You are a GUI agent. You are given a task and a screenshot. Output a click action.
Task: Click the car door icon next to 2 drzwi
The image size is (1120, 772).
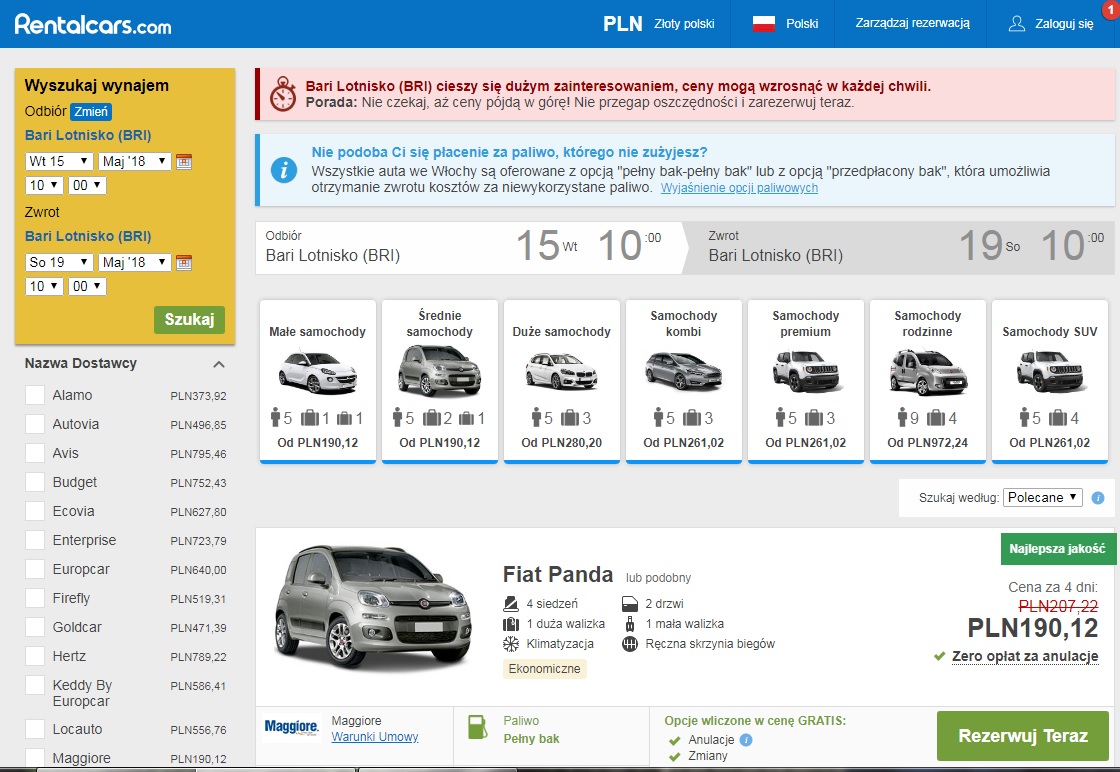click(x=629, y=603)
